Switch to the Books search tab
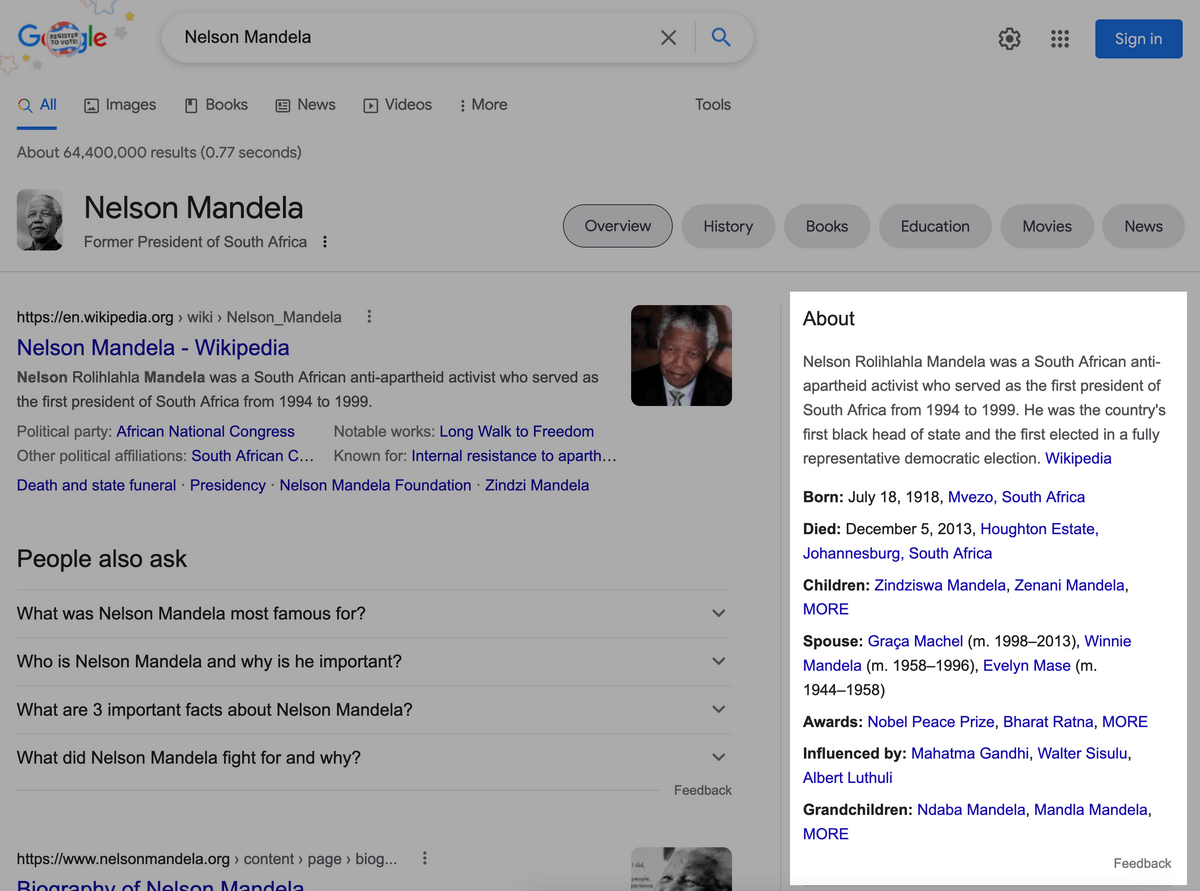This screenshot has width=1200, height=891. click(216, 105)
